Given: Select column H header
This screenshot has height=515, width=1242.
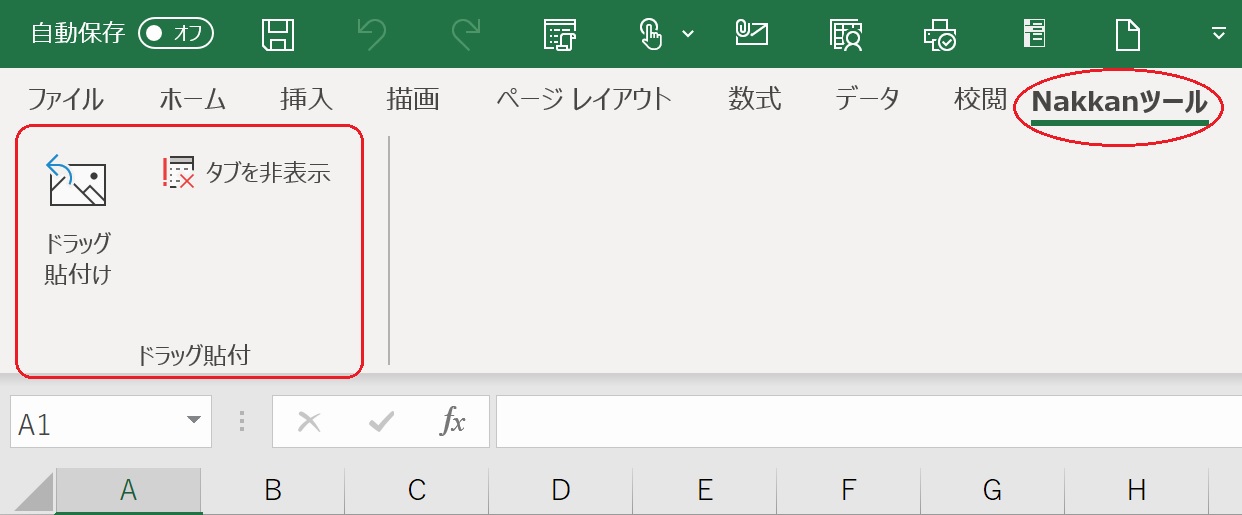Looking at the screenshot, I should (1137, 490).
